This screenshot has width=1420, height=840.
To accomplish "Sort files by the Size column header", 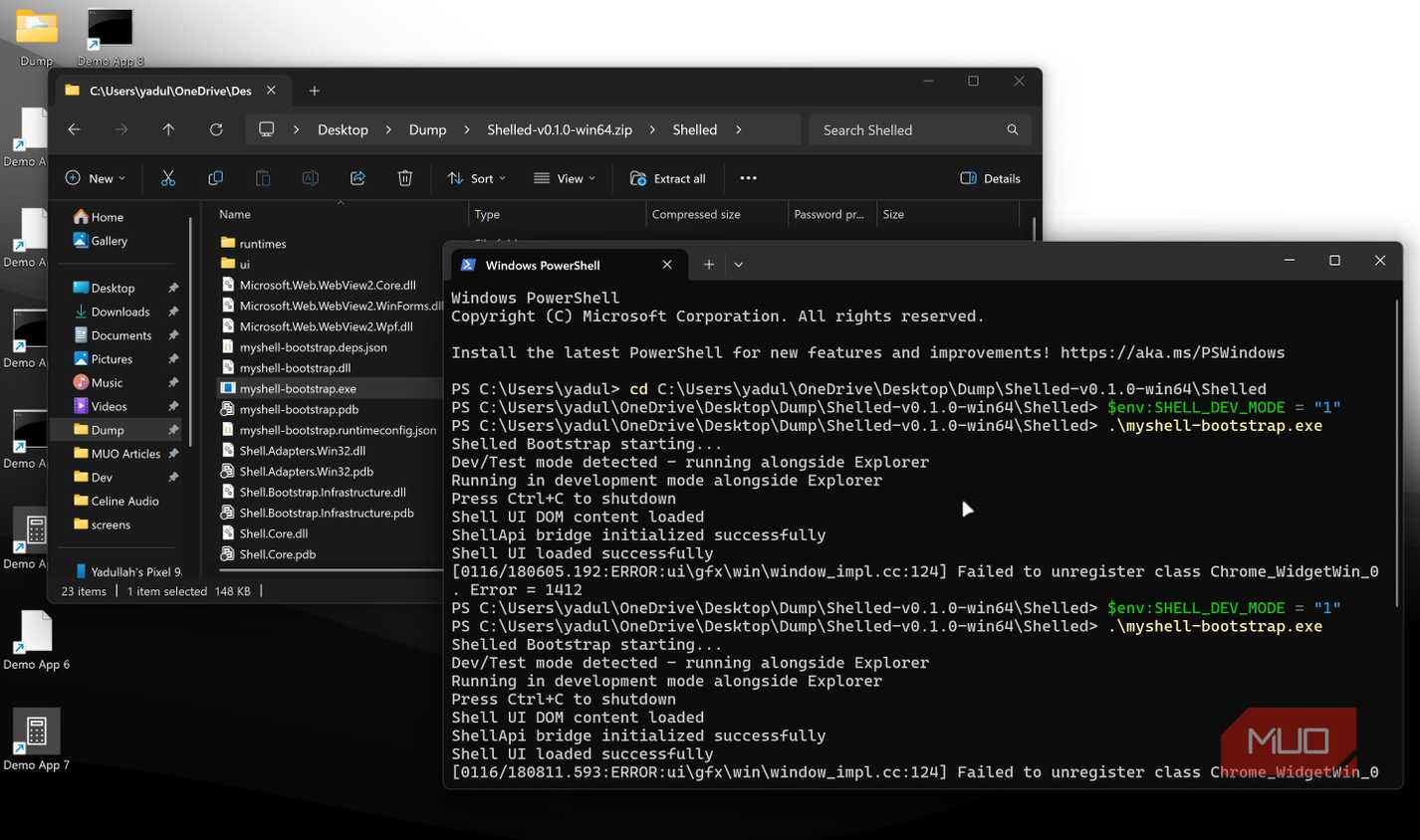I will [x=948, y=214].
